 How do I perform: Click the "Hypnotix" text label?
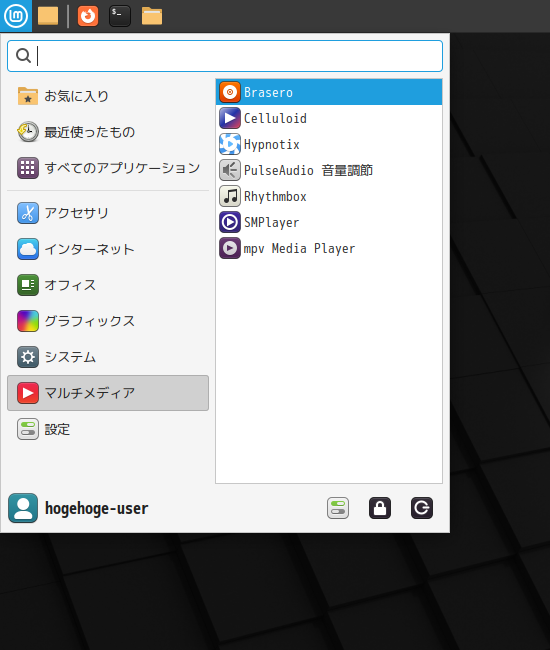(272, 145)
